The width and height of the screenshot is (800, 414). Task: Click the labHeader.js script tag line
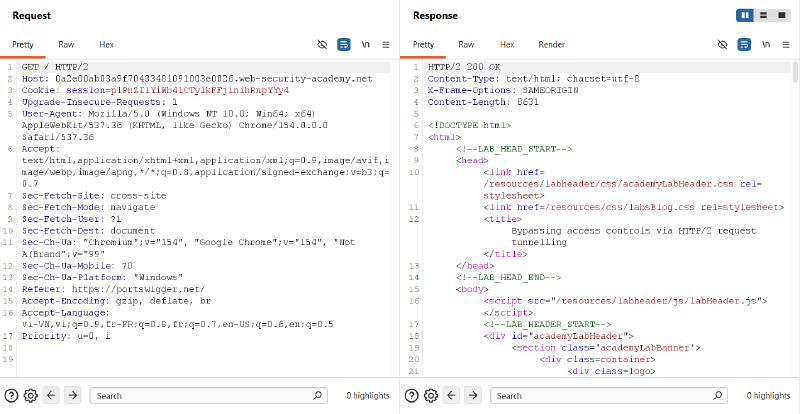(x=625, y=301)
